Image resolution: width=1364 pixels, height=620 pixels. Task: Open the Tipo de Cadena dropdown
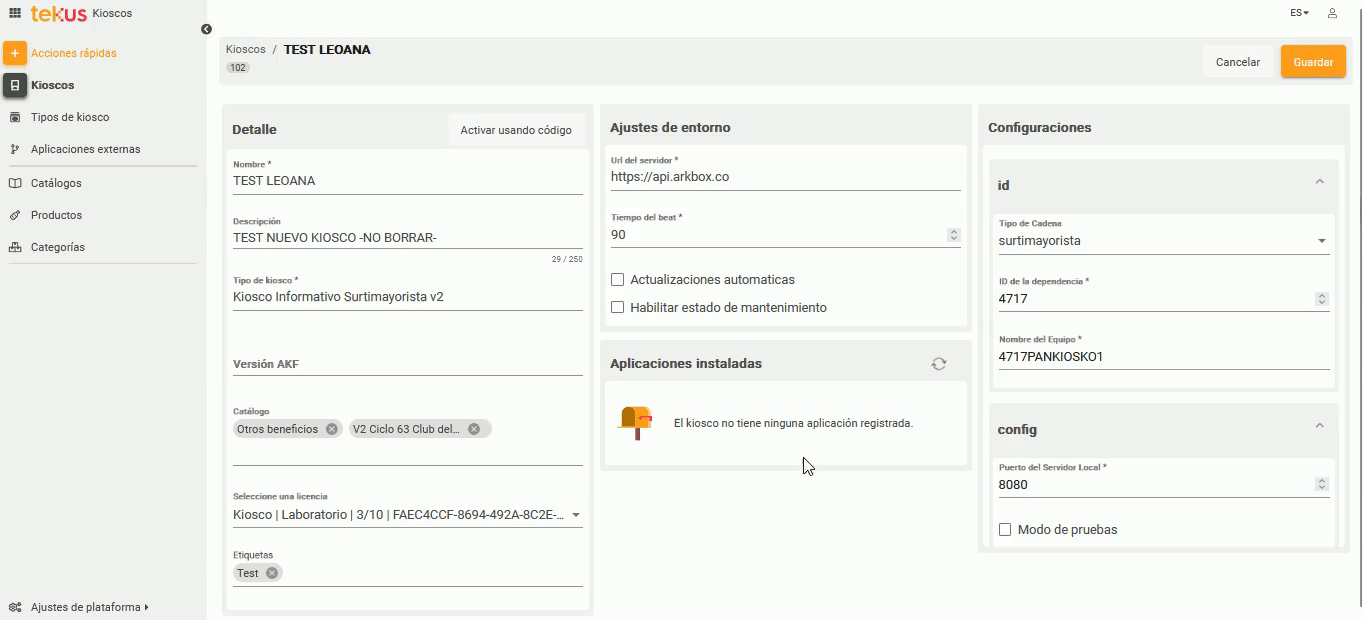tap(1322, 239)
